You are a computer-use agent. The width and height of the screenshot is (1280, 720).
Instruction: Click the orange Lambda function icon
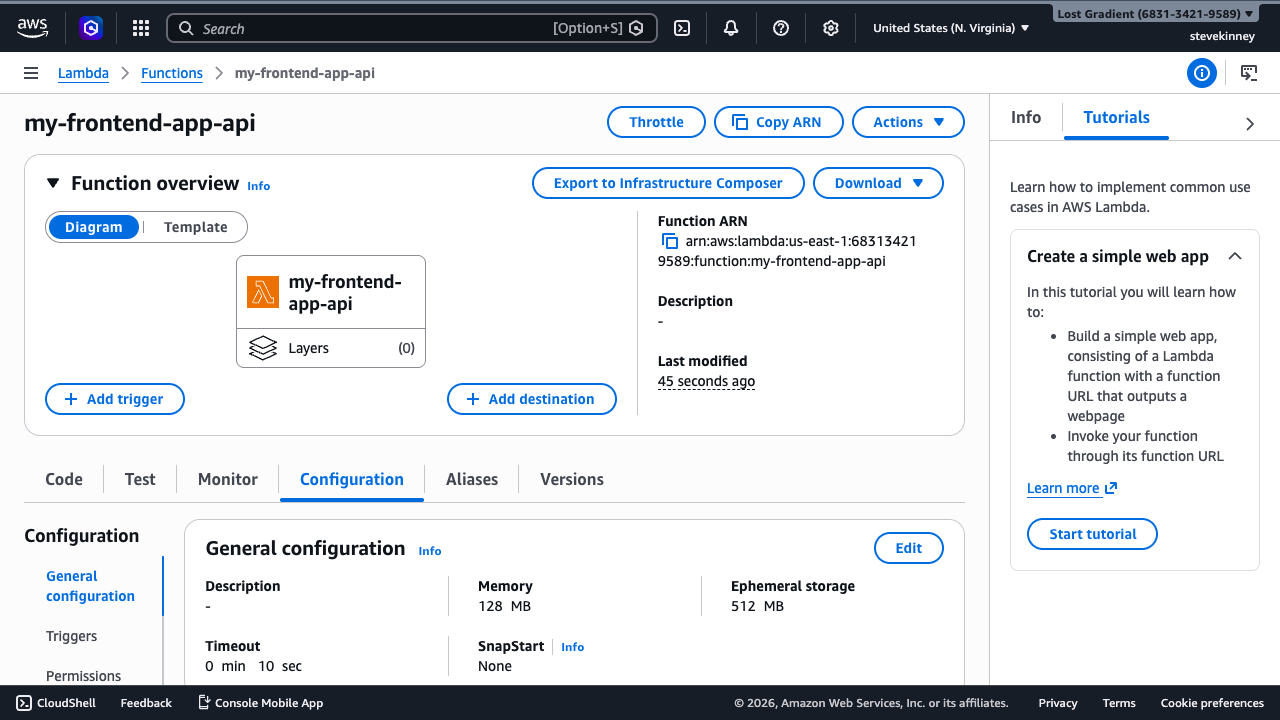click(x=263, y=292)
